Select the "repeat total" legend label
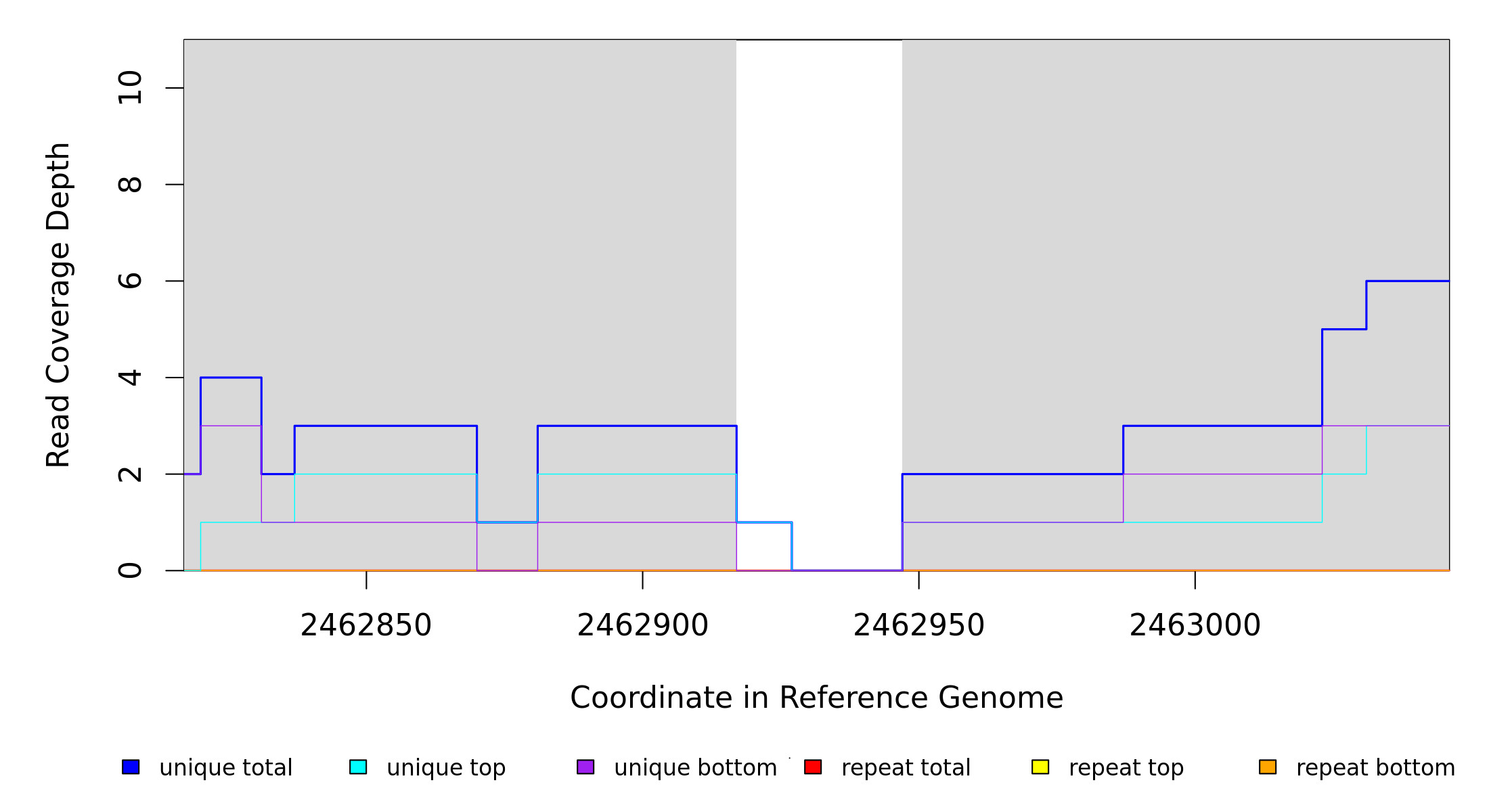Screen dimensions: 1489x812 [906, 768]
